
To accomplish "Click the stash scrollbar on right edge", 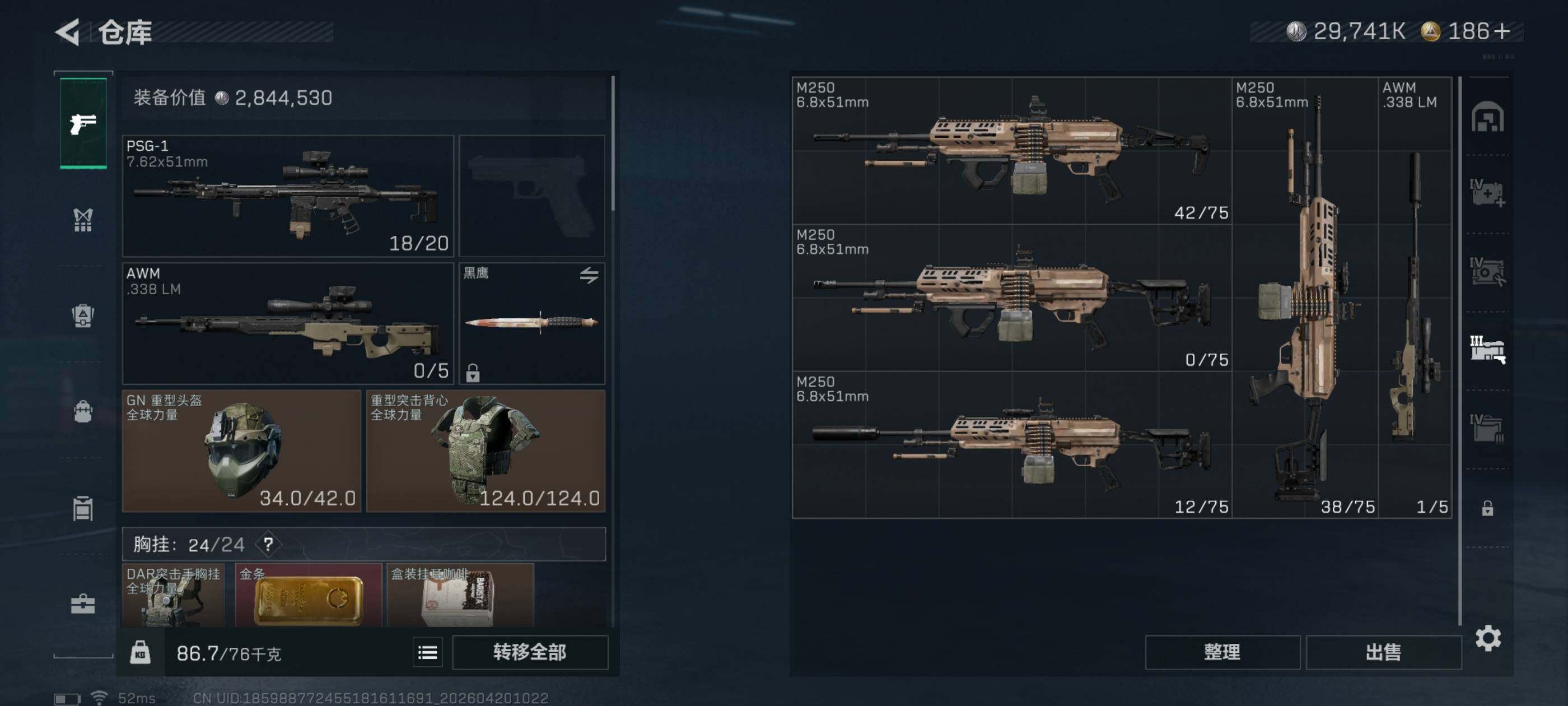I will (1460, 350).
